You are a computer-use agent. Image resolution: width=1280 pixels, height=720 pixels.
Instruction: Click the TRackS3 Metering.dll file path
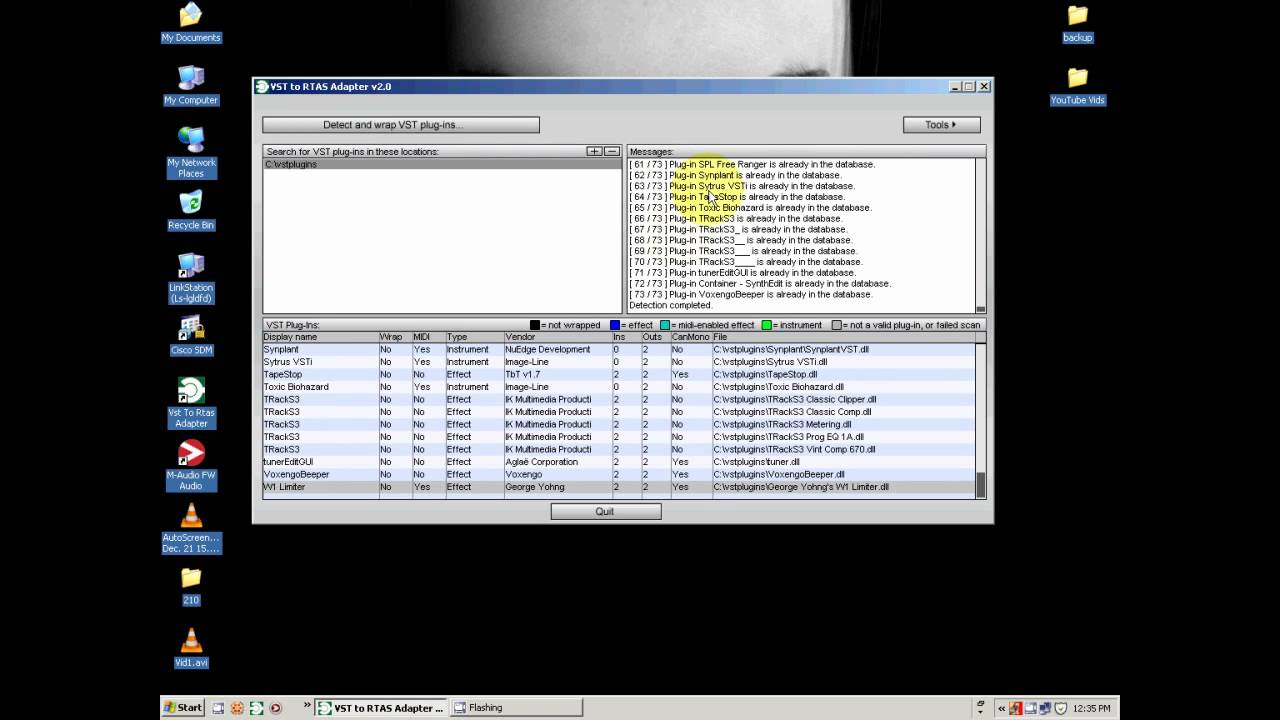[x=782, y=425]
